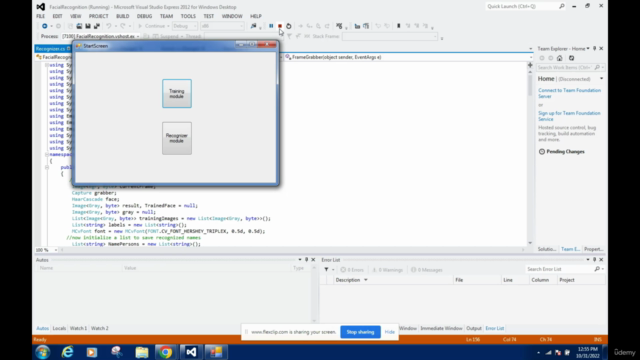Switch to the Immediate Window tab

point(441,328)
